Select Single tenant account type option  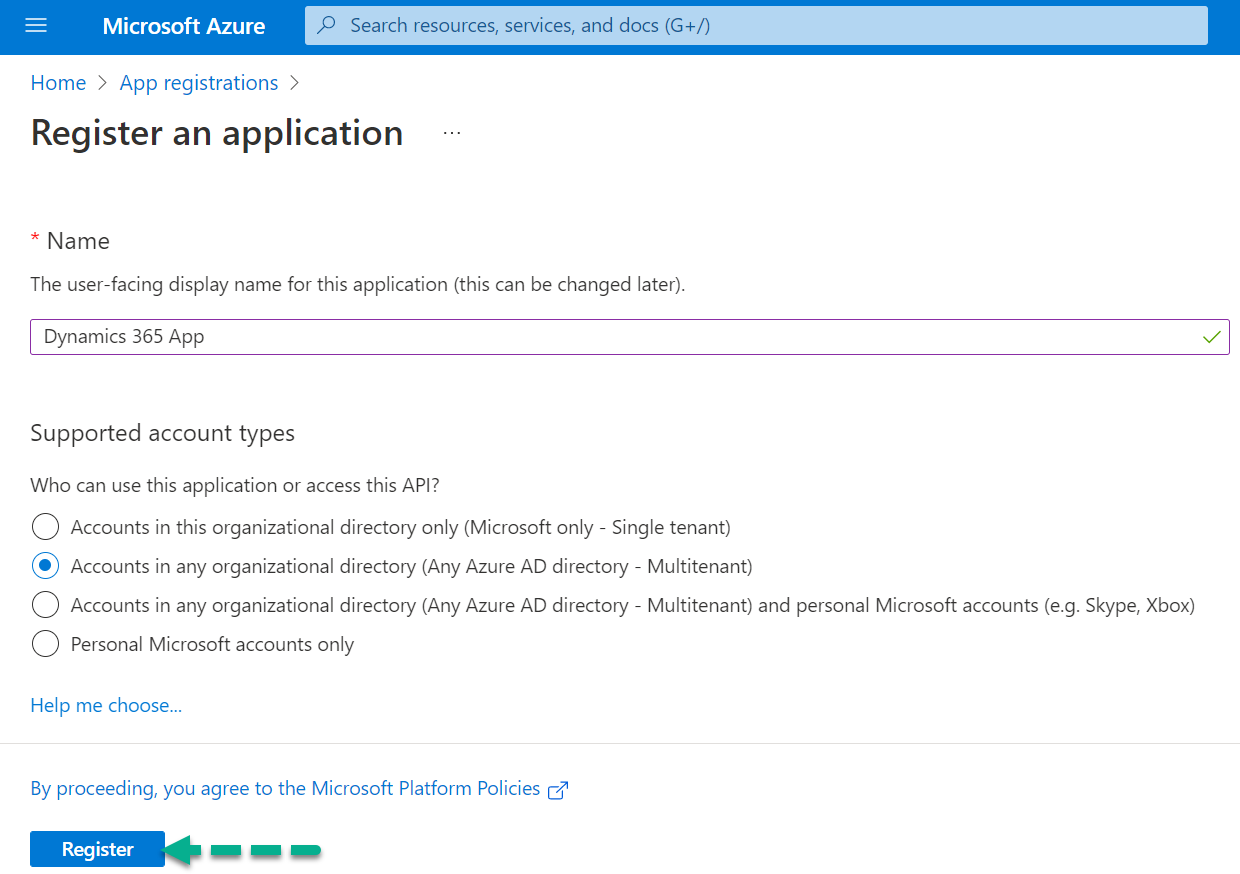point(45,526)
